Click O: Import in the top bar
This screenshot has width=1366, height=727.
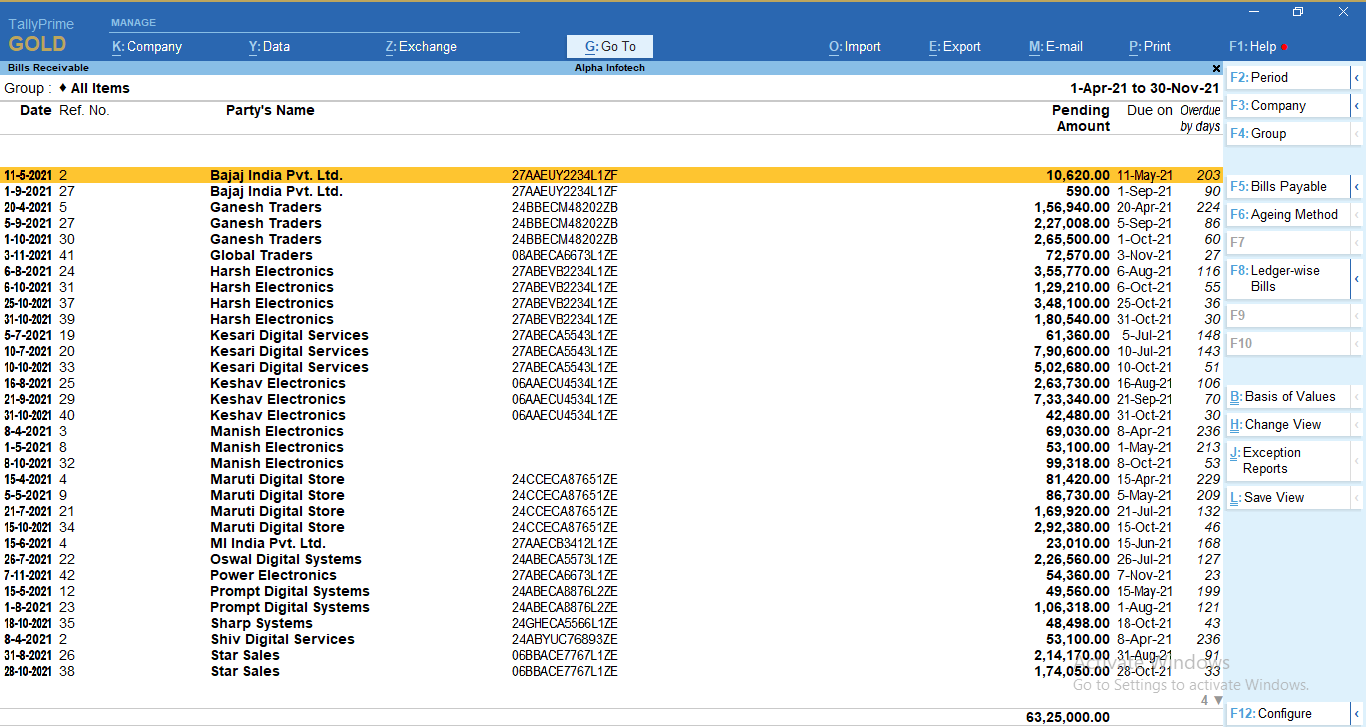click(x=854, y=46)
